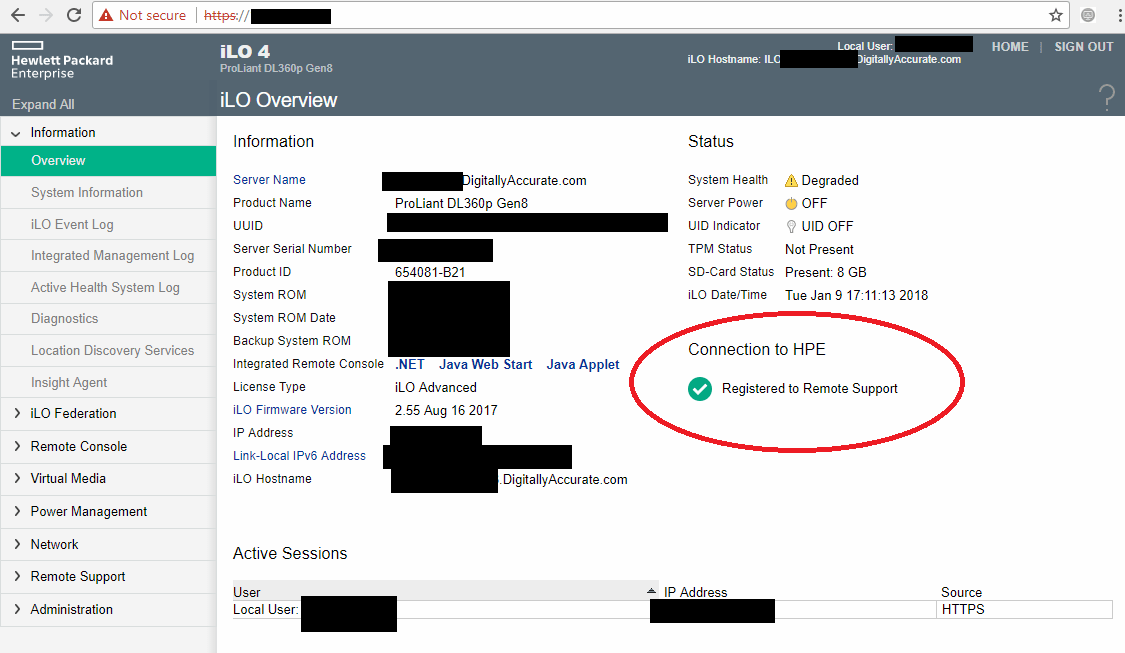Viewport: 1125px width, 653px height.
Task: Expand the Remote Support section
Action: pyautogui.click(x=17, y=576)
